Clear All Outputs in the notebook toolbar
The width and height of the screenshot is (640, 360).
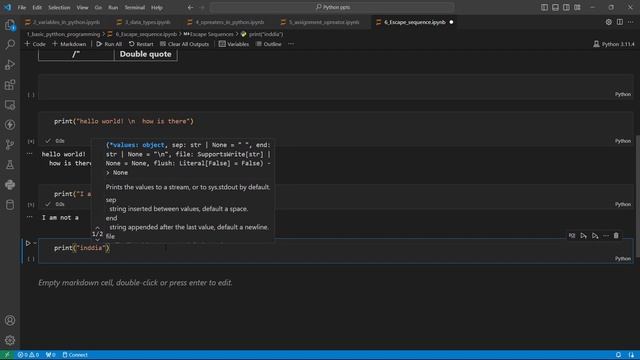pos(184,44)
